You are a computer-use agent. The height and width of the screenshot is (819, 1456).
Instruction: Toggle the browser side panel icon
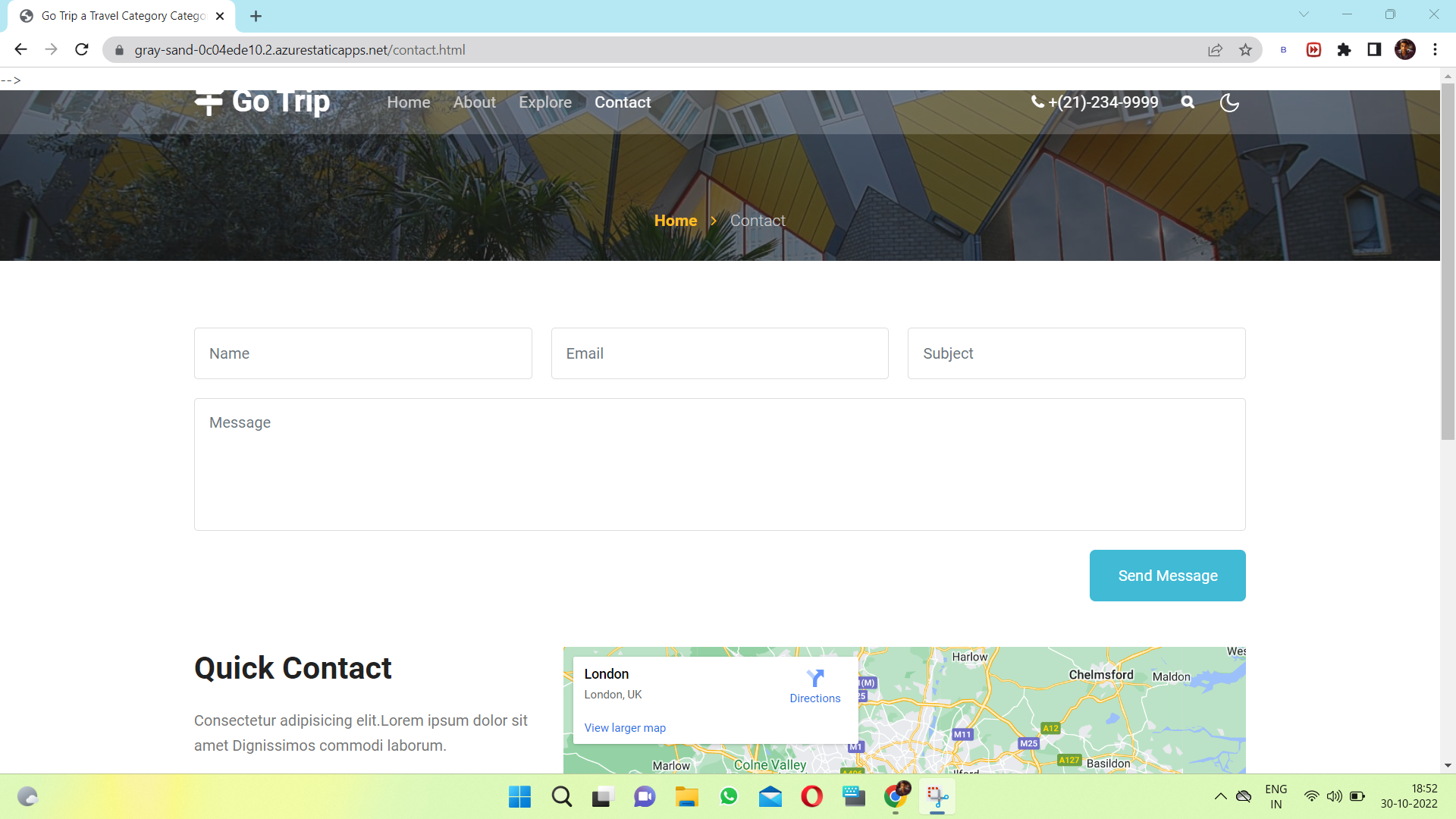point(1374,50)
